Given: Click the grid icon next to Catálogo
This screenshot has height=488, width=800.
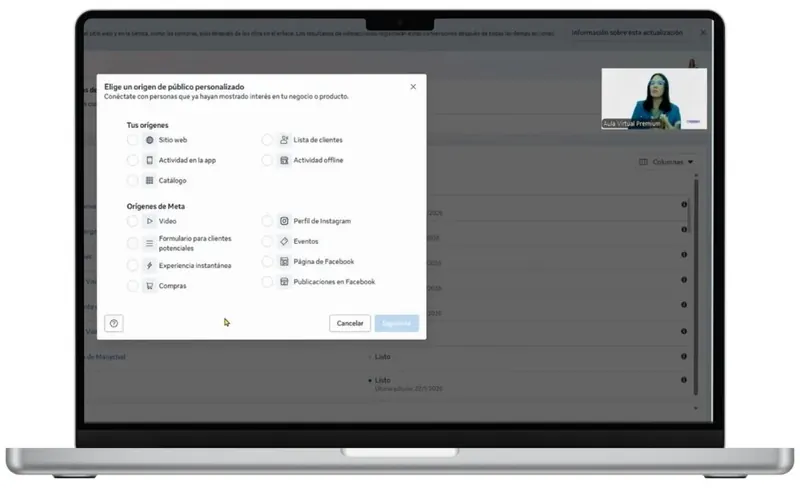Looking at the screenshot, I should click(x=149, y=180).
